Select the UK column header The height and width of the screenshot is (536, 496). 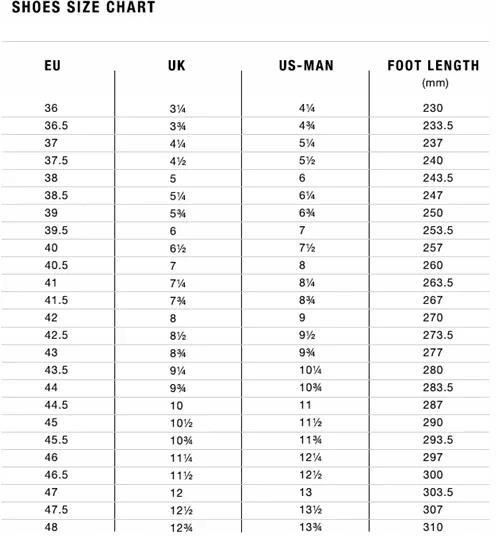pyautogui.click(x=177, y=65)
